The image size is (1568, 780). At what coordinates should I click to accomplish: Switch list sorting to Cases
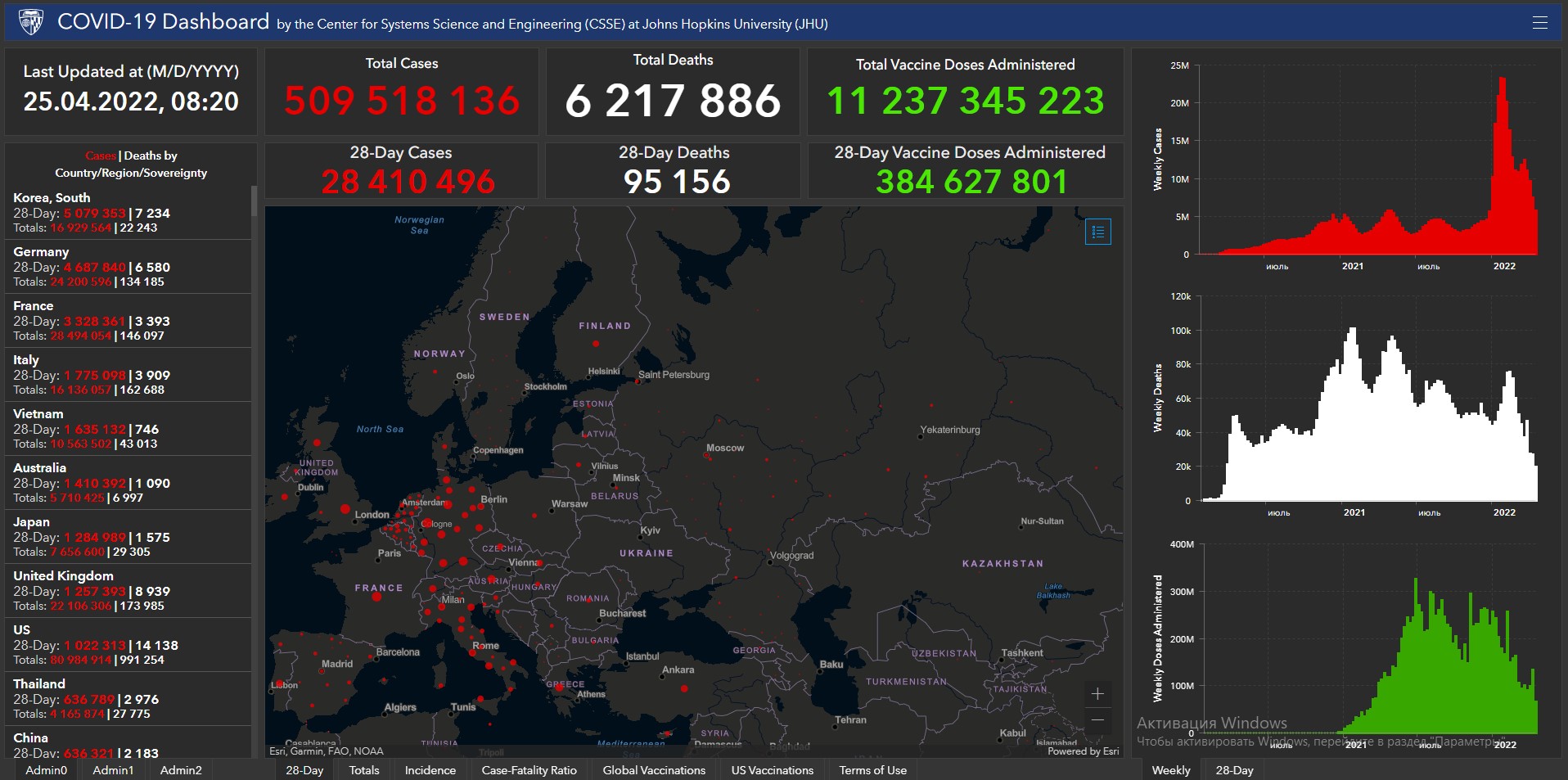(100, 156)
